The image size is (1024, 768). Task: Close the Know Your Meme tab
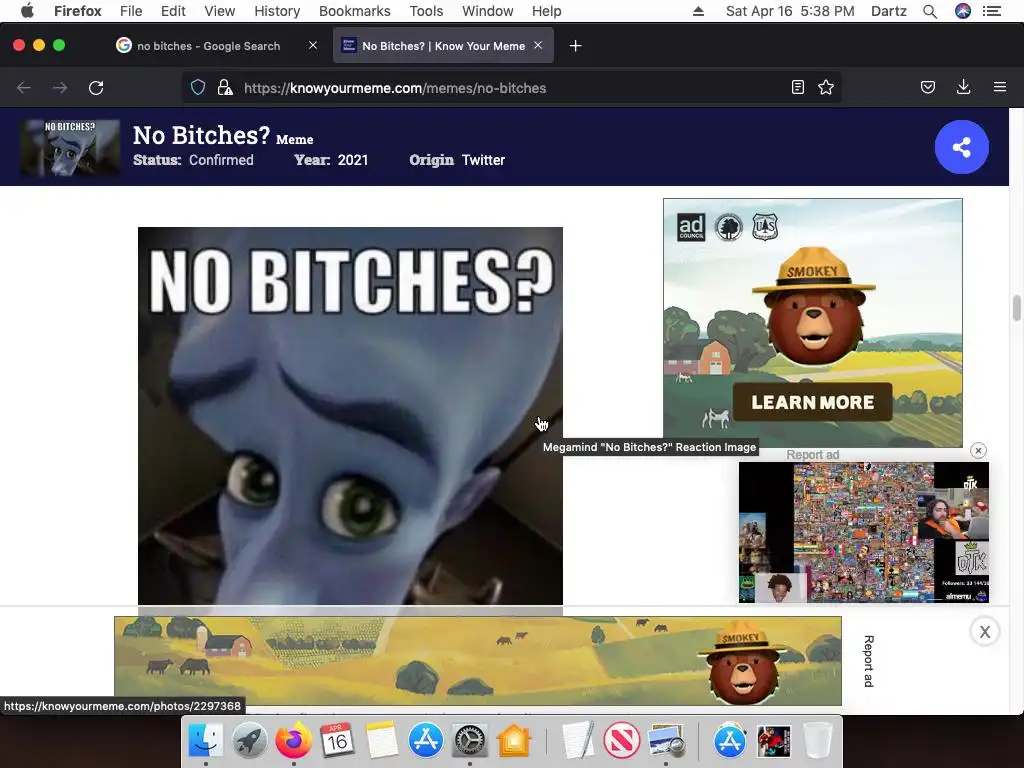538,46
